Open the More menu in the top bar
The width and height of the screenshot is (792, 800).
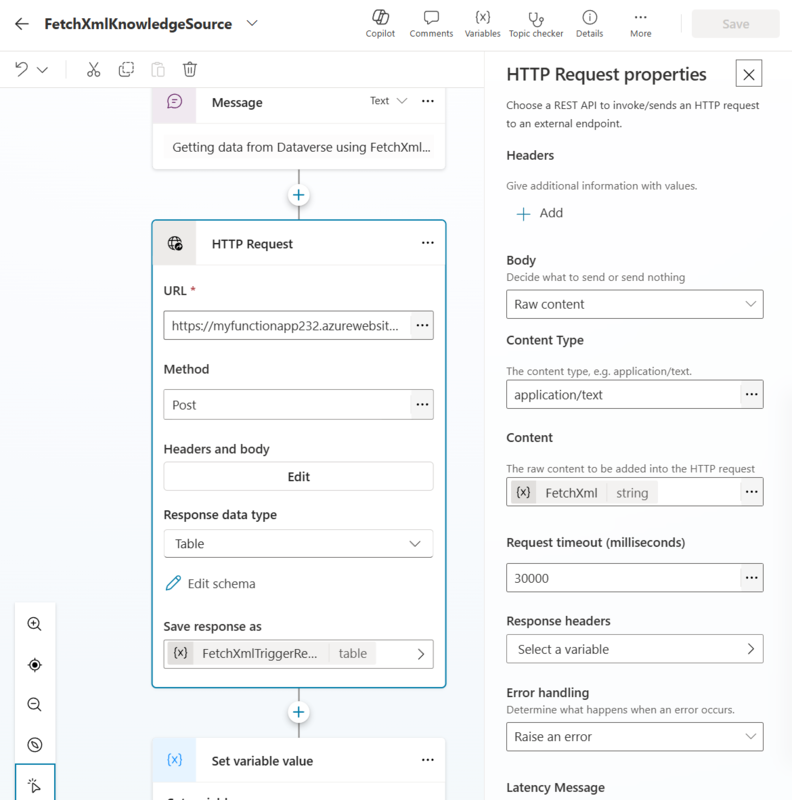641,23
